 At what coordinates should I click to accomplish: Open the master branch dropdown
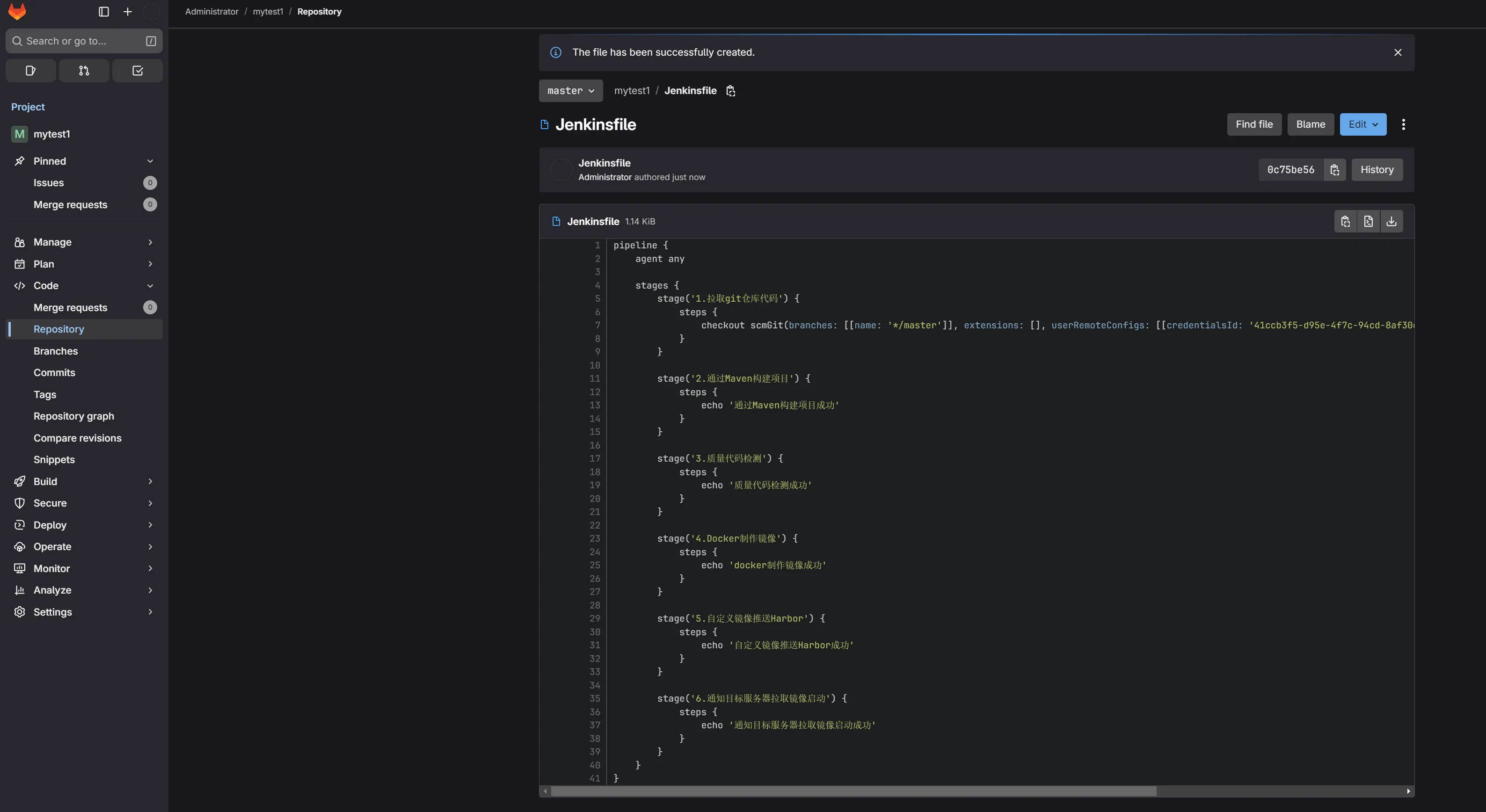pyautogui.click(x=570, y=91)
